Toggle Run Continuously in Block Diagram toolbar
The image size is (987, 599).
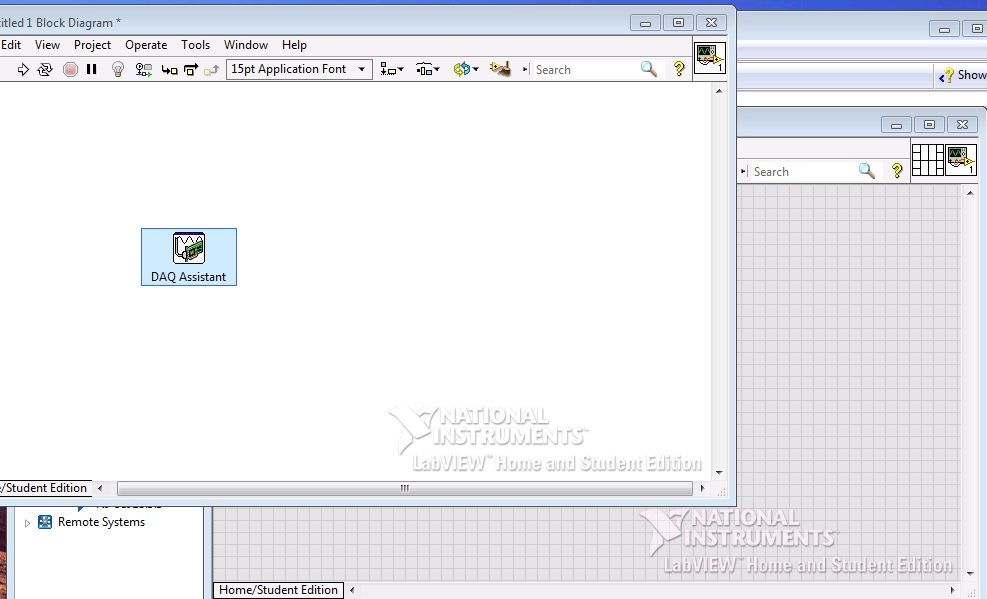[x=45, y=69]
